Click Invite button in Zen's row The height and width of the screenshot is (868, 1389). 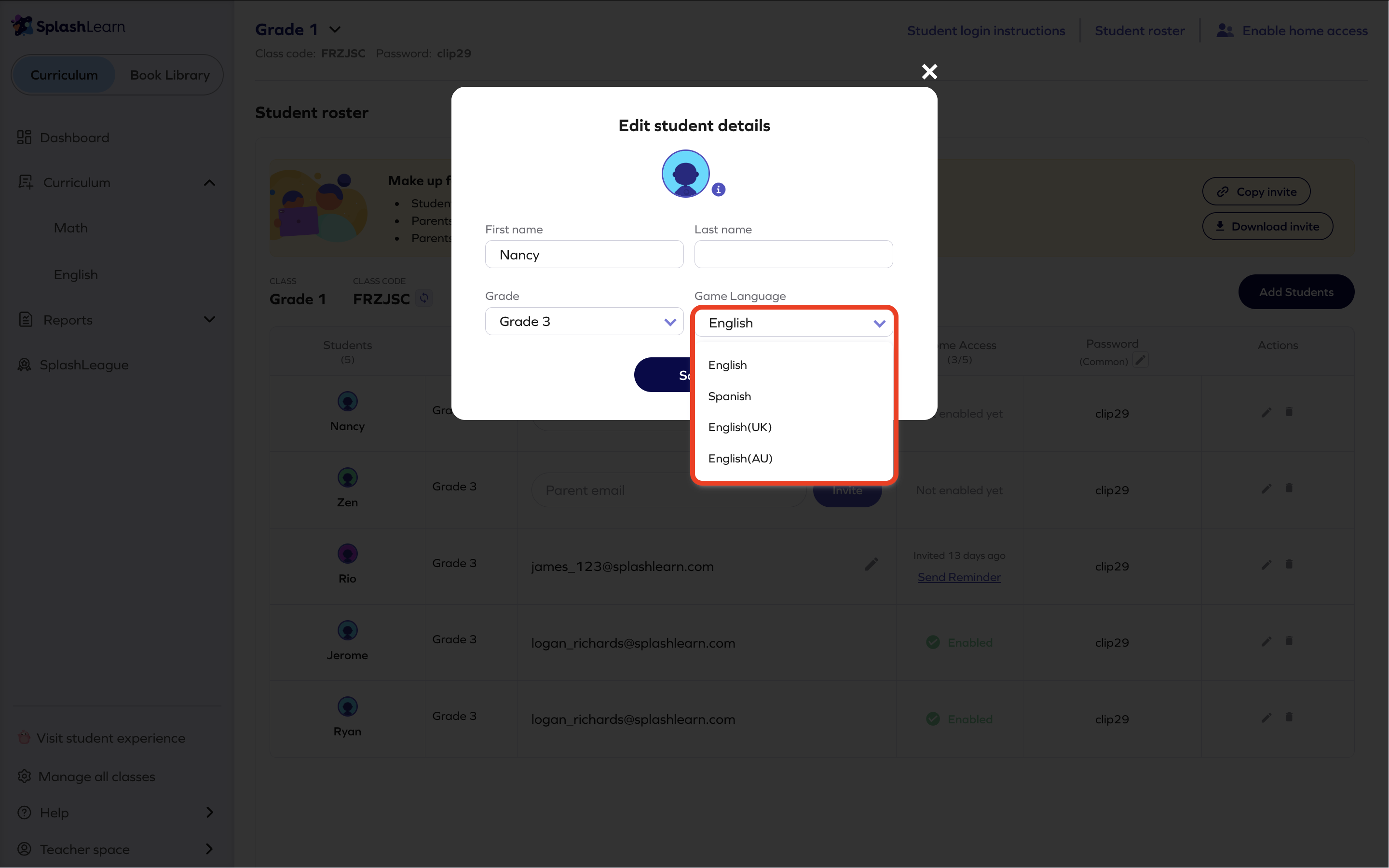tap(847, 490)
